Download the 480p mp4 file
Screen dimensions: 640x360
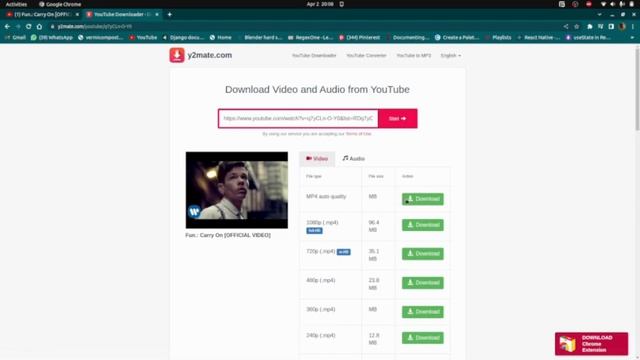tap(422, 283)
